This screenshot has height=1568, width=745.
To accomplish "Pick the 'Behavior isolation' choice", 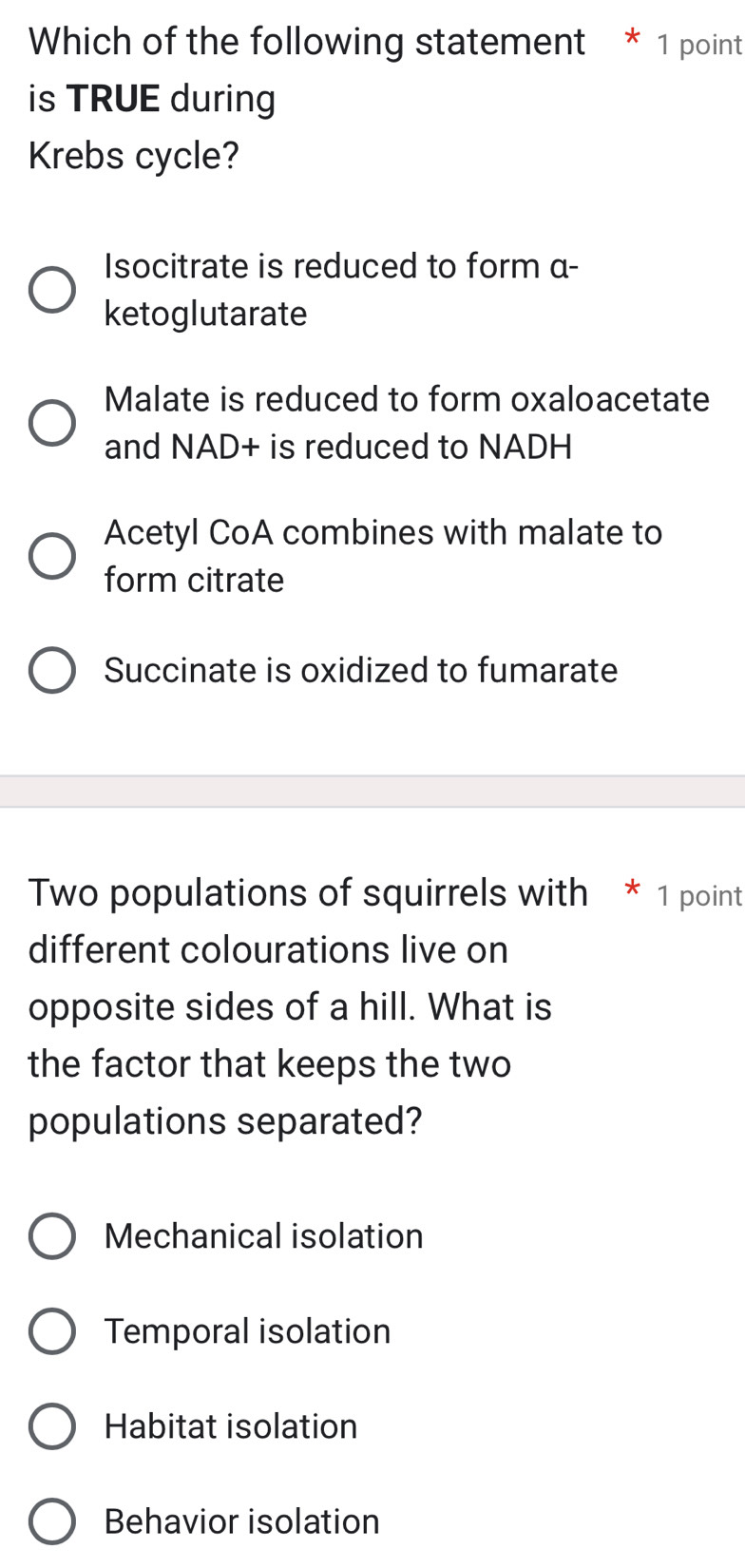I will coord(52,1520).
